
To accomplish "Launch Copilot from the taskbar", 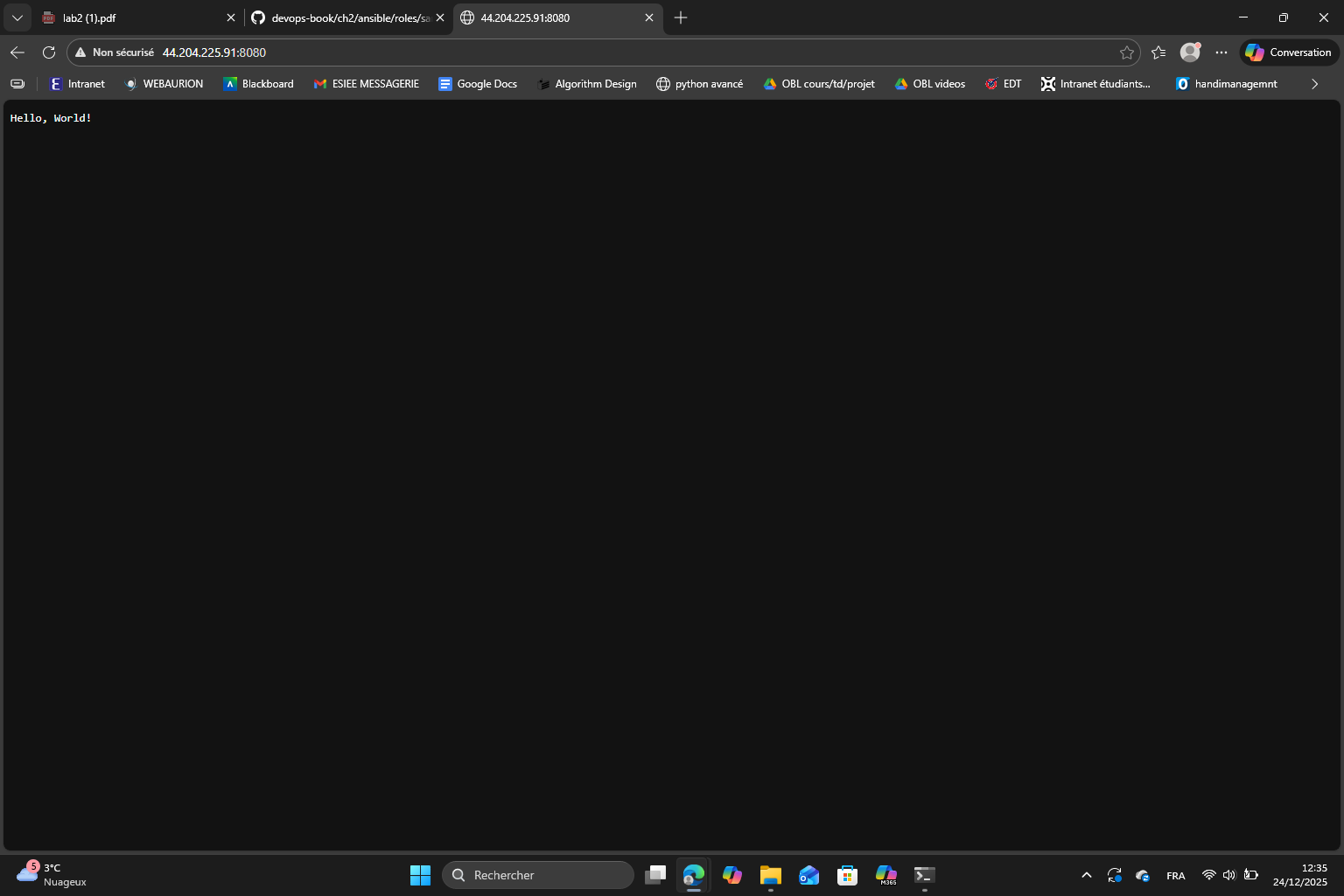I will coord(731,874).
